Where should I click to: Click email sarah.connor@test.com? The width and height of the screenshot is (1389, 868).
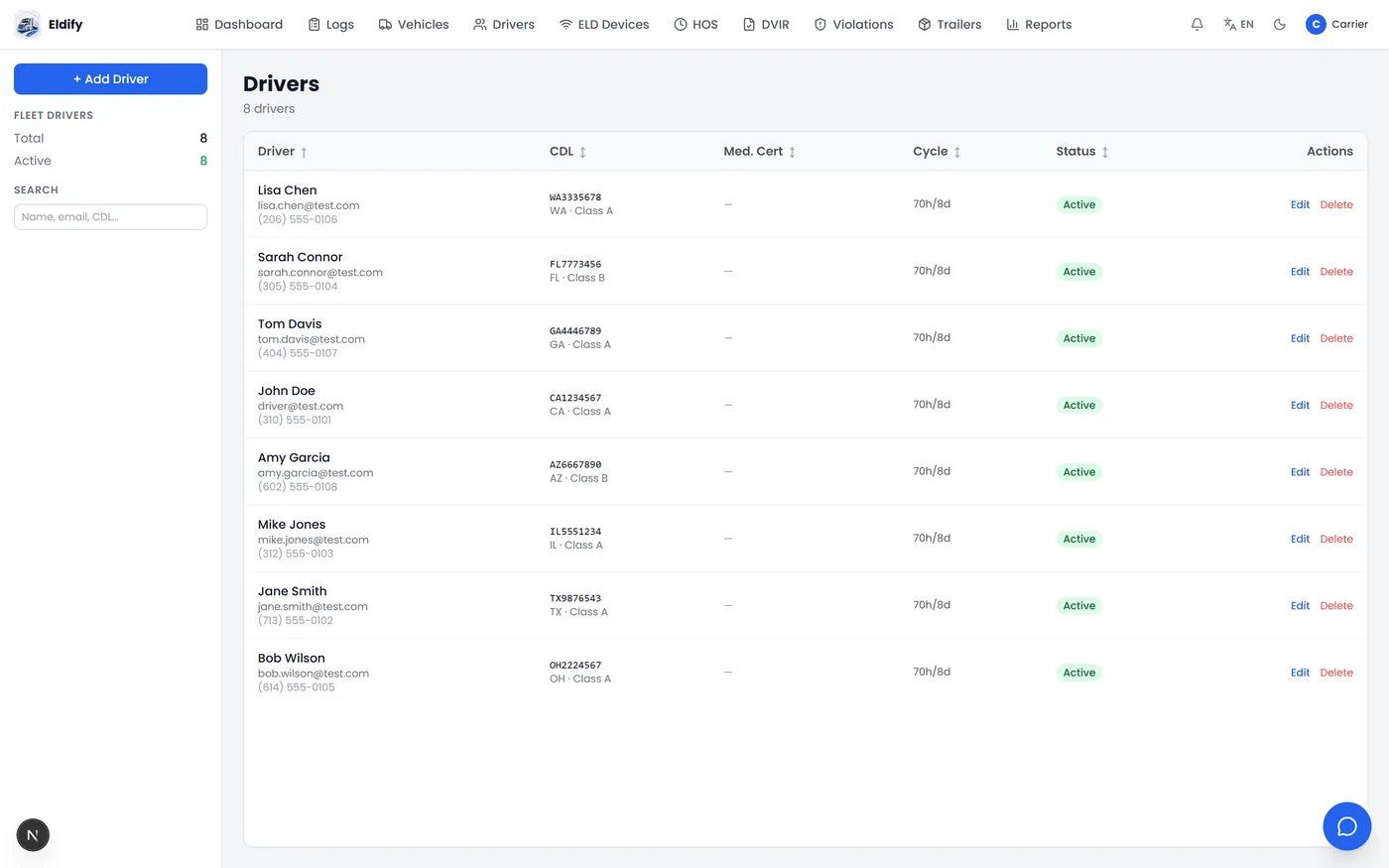coord(320,273)
